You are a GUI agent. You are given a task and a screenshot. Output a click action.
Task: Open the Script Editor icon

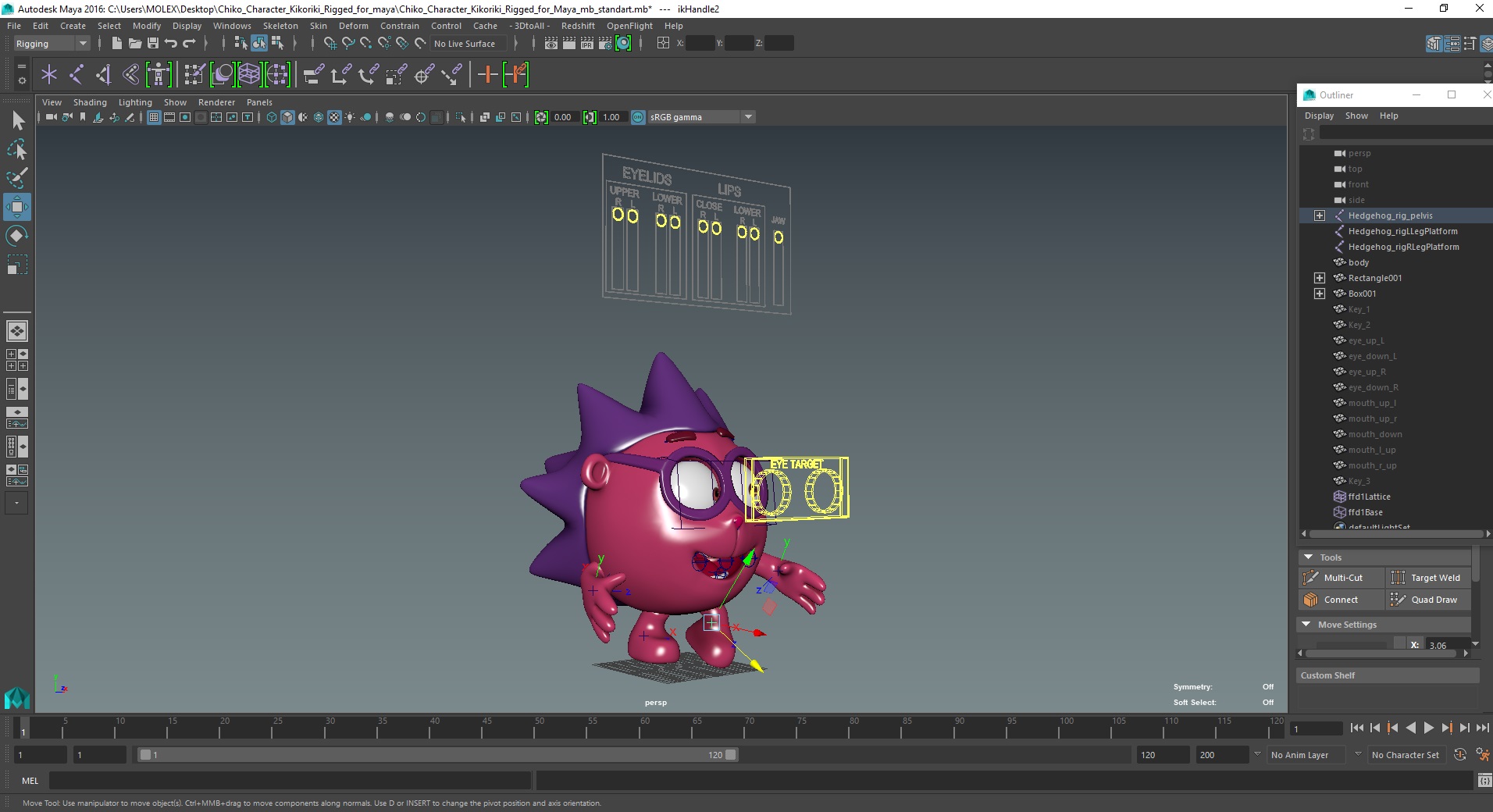pyautogui.click(x=1484, y=781)
